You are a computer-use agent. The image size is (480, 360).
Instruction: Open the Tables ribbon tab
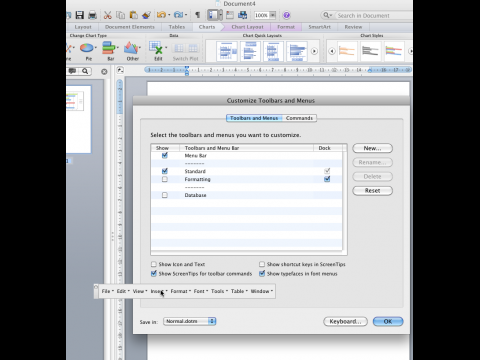177,27
